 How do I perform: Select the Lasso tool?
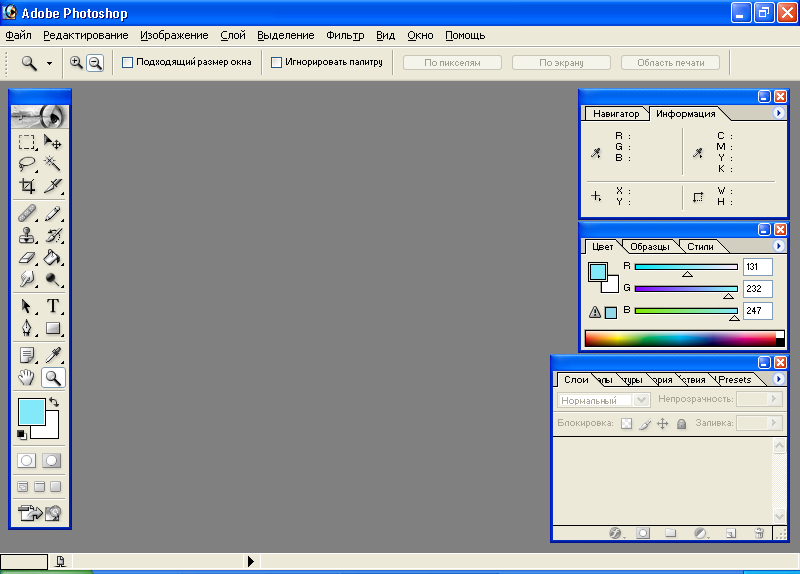tap(27, 163)
